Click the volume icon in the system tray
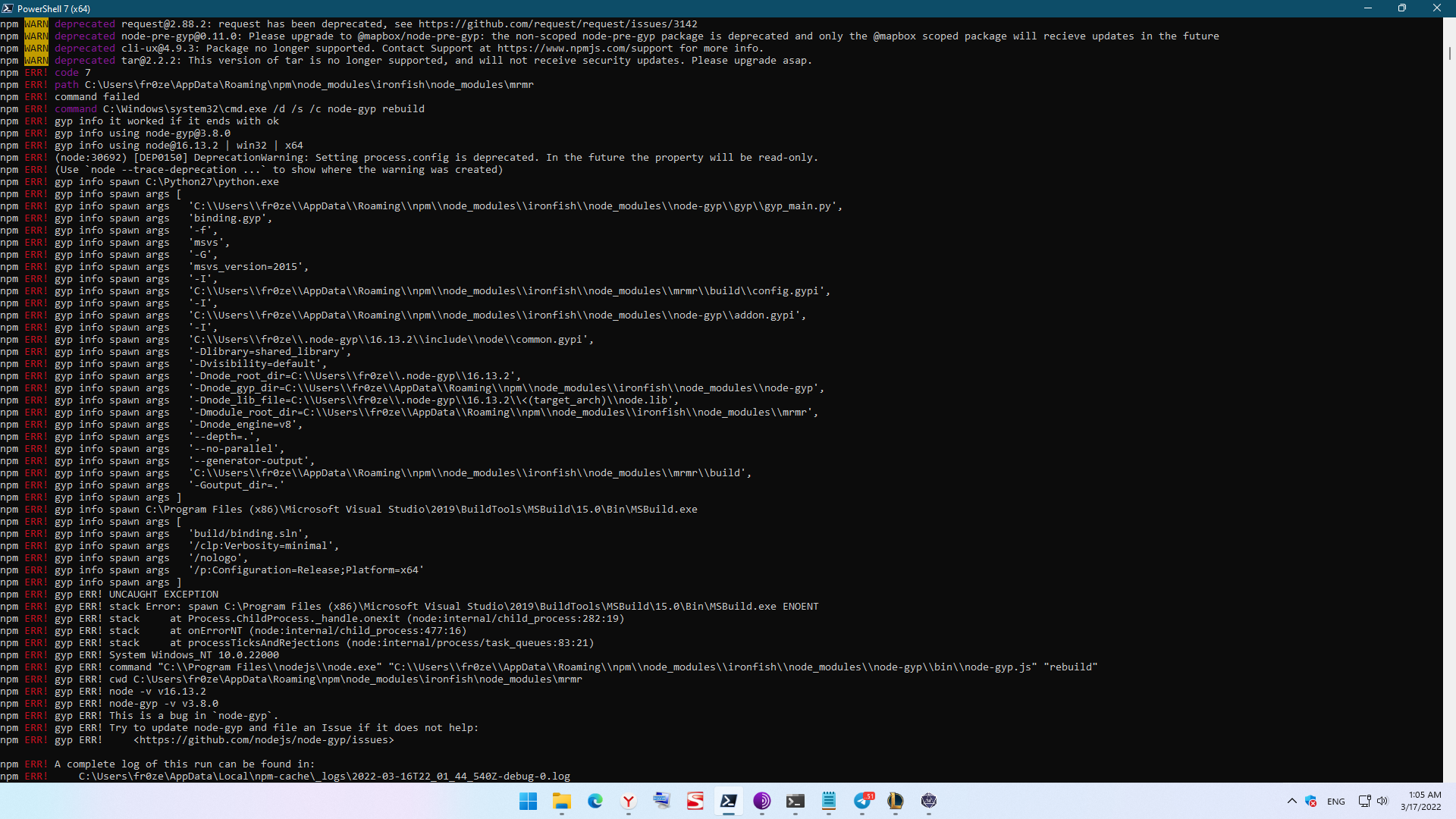The height and width of the screenshot is (819, 1456). pyautogui.click(x=1383, y=802)
